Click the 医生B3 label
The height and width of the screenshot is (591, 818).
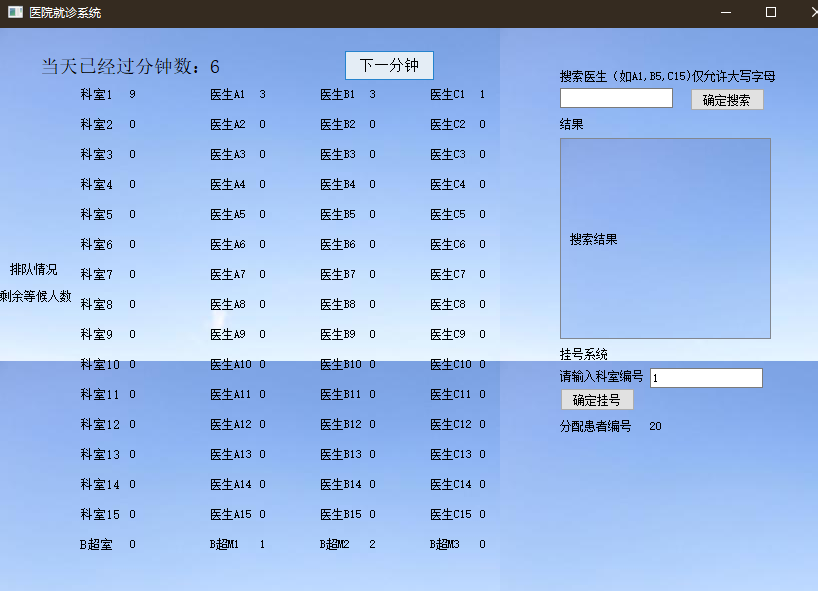338,154
